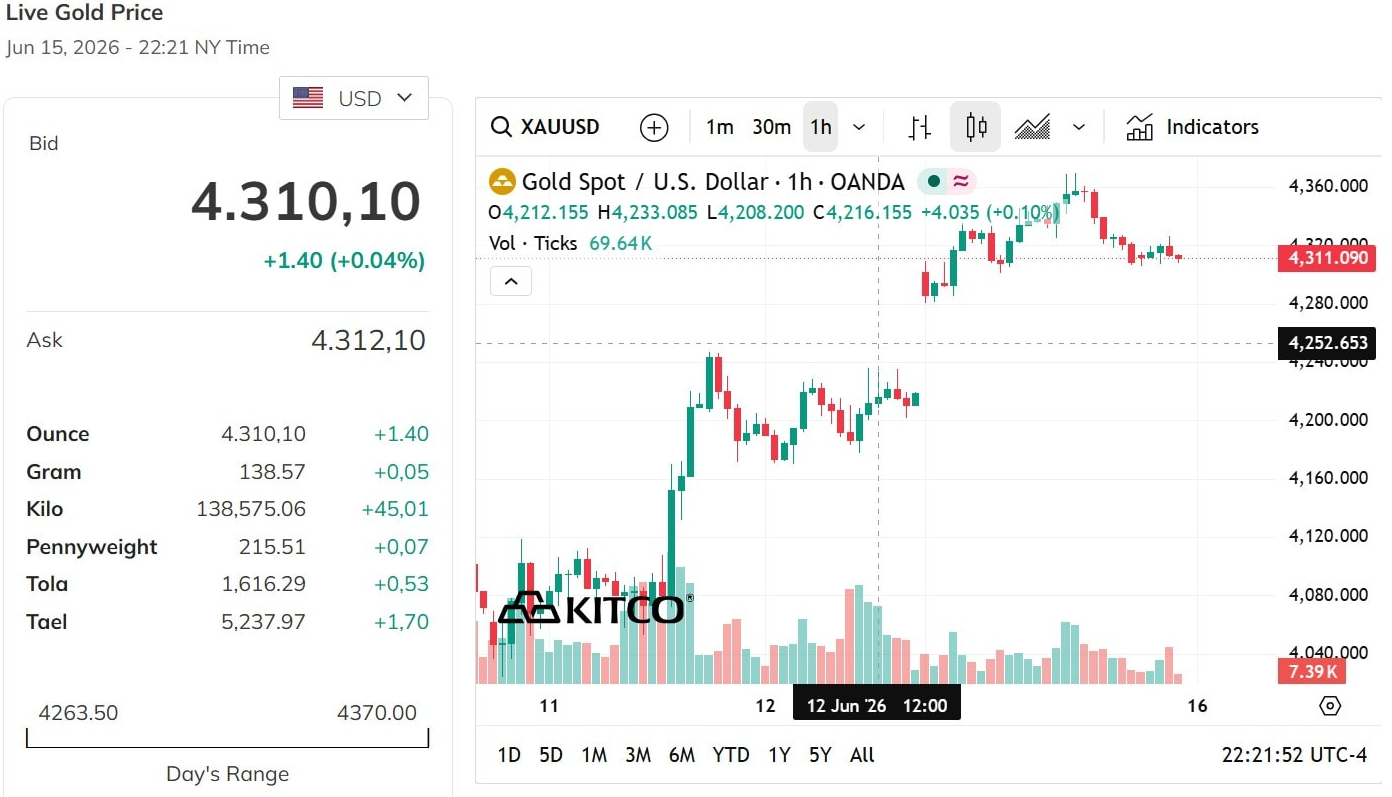Click the add symbol plus icon
The width and height of the screenshot is (1392, 797).
point(654,127)
